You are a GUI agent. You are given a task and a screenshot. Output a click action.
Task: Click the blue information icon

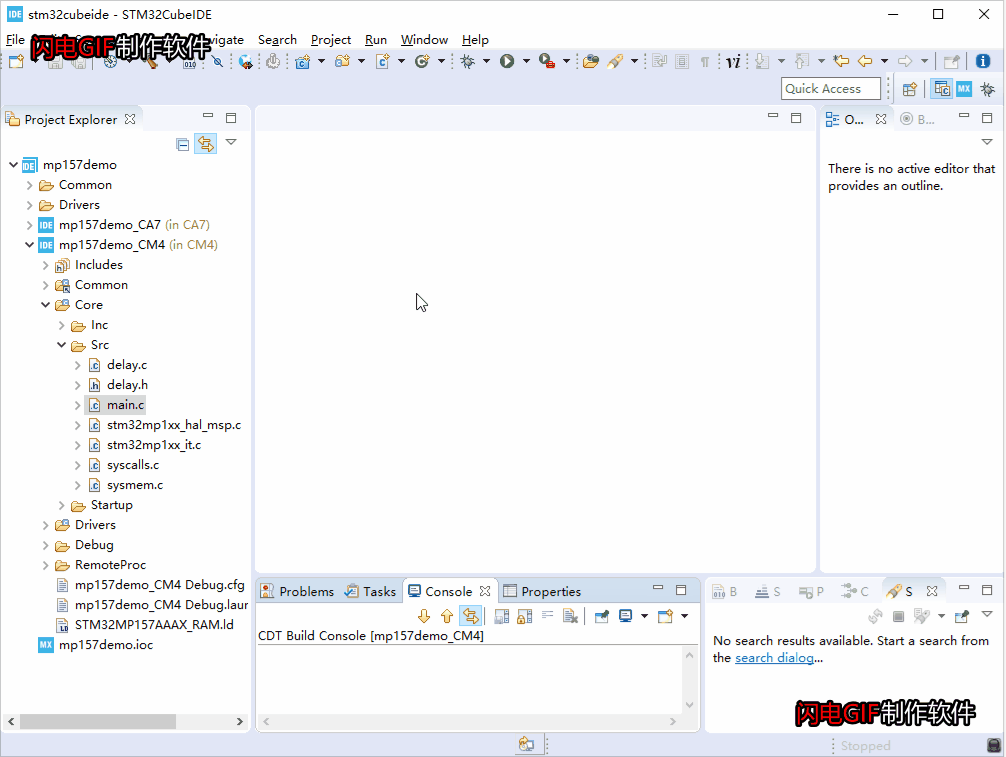[x=982, y=62]
